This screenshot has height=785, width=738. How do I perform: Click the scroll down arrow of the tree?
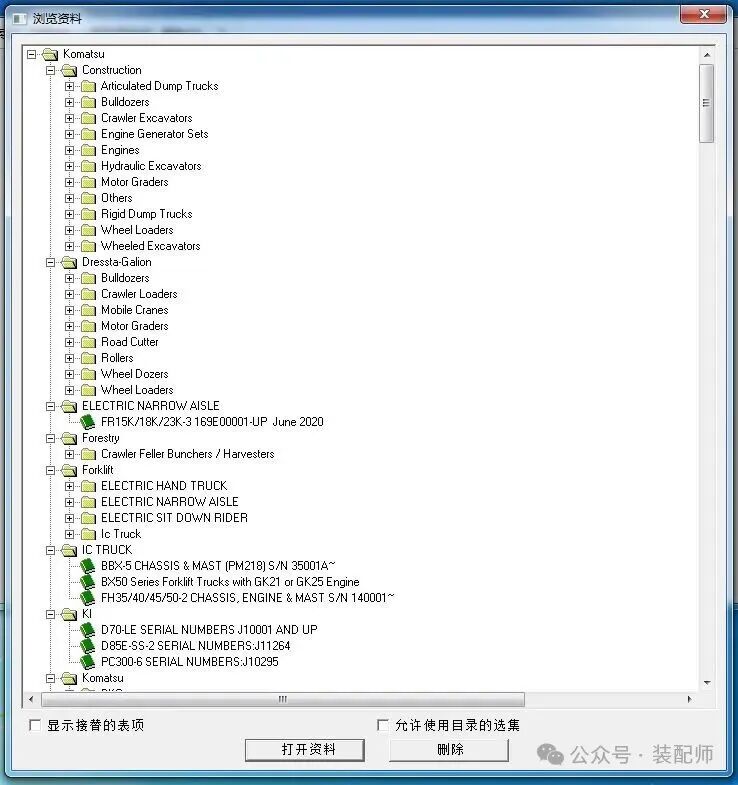click(x=706, y=682)
